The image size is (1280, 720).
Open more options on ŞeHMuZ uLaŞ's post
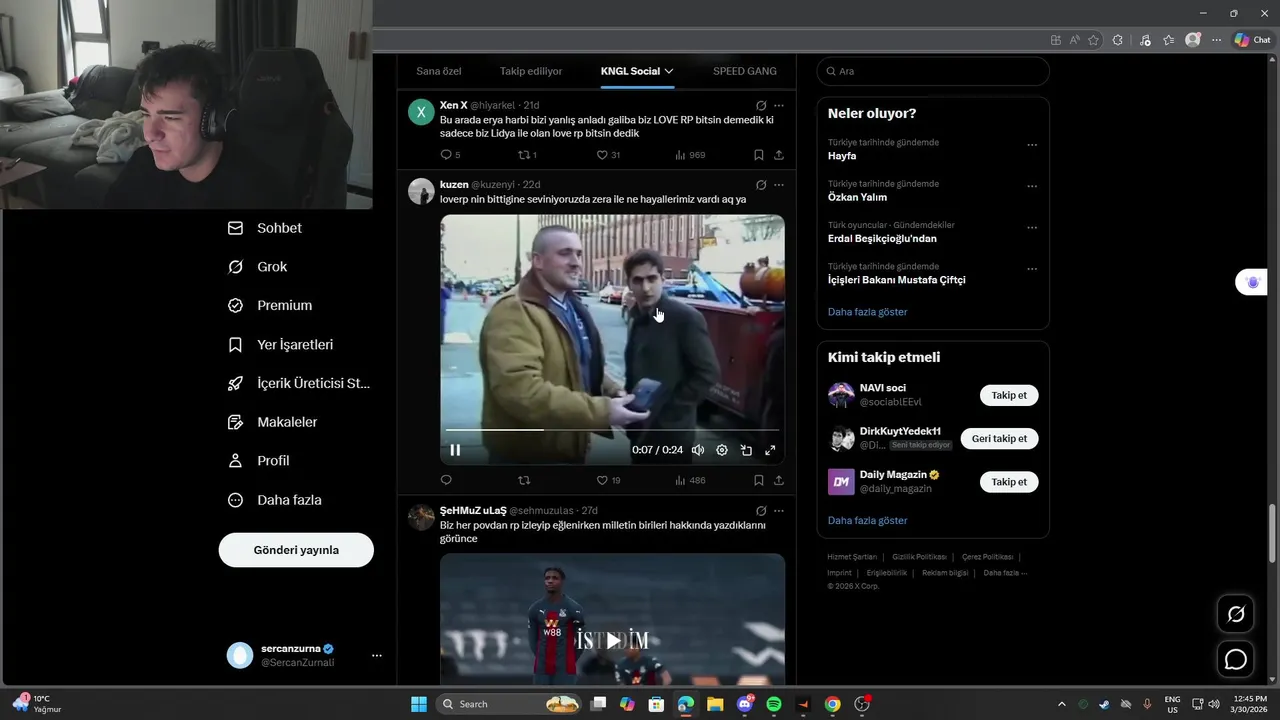click(x=779, y=511)
